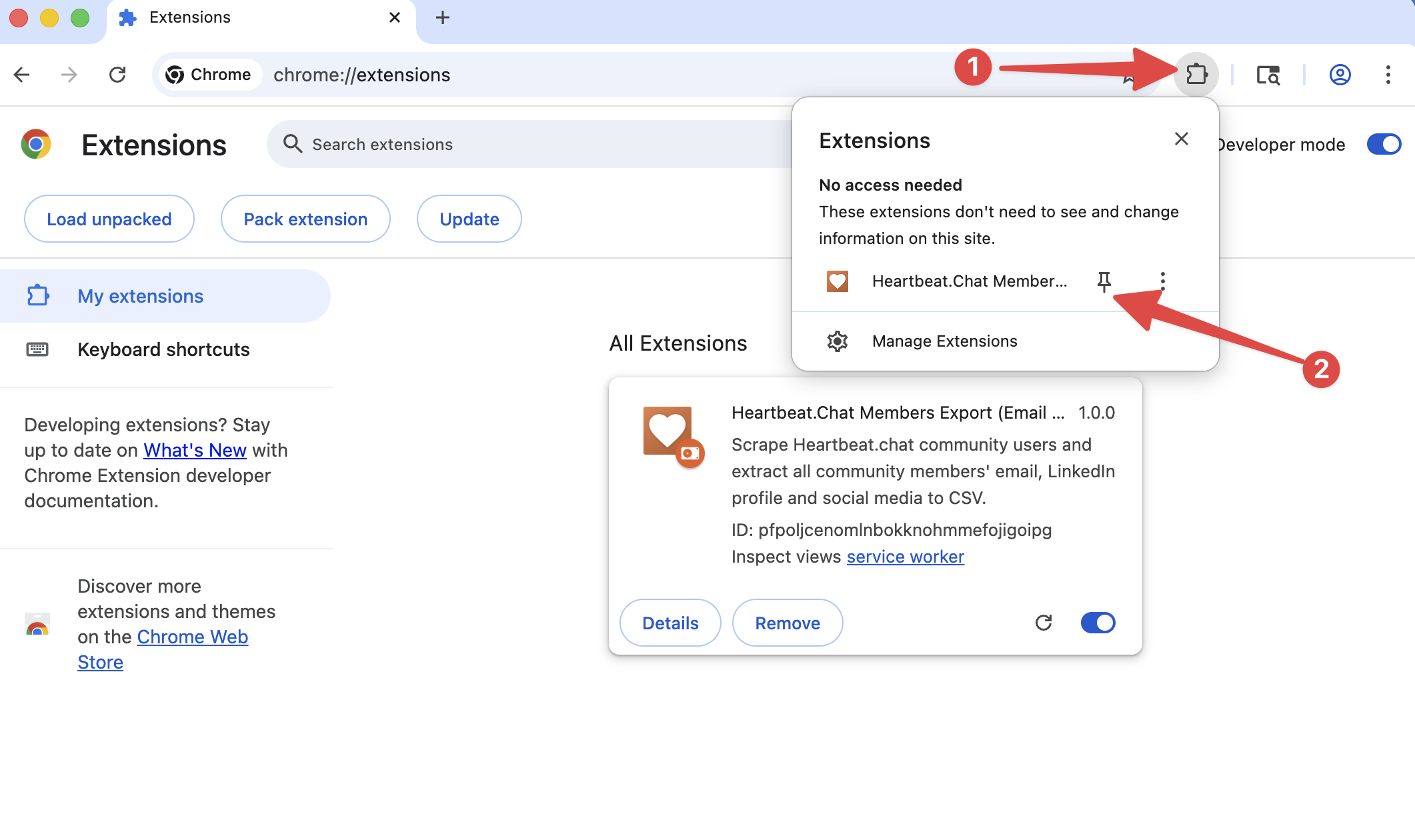The width and height of the screenshot is (1415, 840).
Task: Open Manage Extensions from popup
Action: tap(1005, 341)
